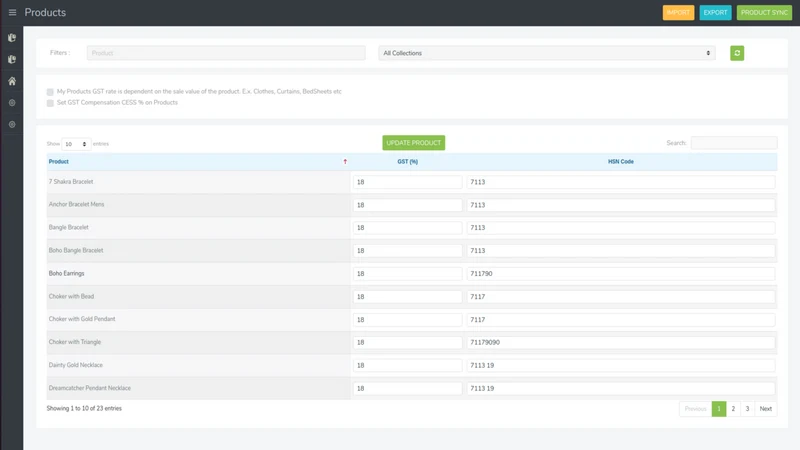Edit GST field for Boho Bangle Bracelet
This screenshot has width=800, height=450.
[x=407, y=251]
